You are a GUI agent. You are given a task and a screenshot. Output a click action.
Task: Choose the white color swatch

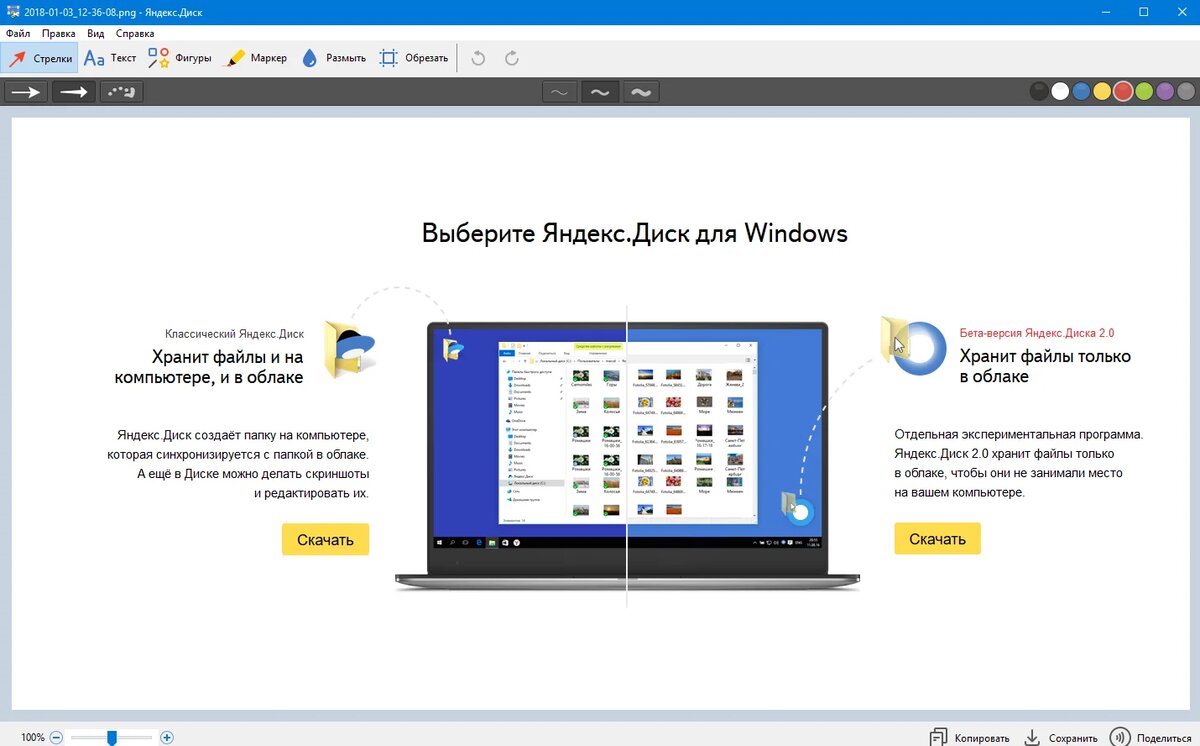point(1061,92)
